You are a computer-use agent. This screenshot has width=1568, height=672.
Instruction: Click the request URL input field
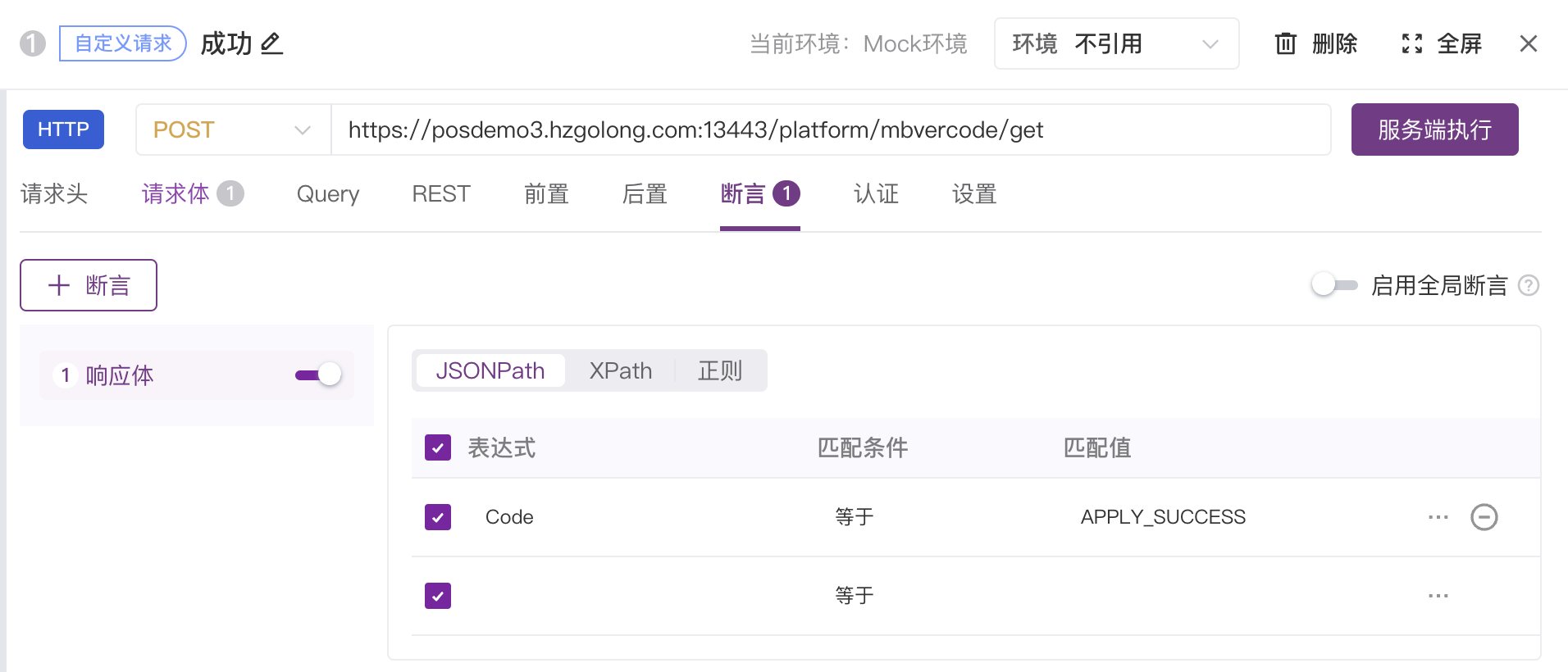(x=831, y=129)
